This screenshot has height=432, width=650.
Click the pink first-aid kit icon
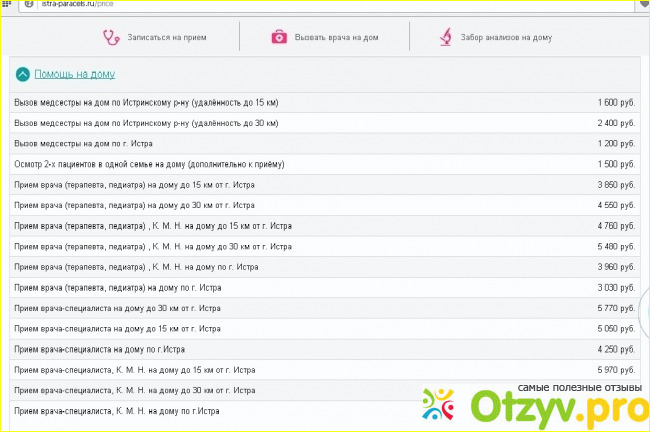pos(279,37)
